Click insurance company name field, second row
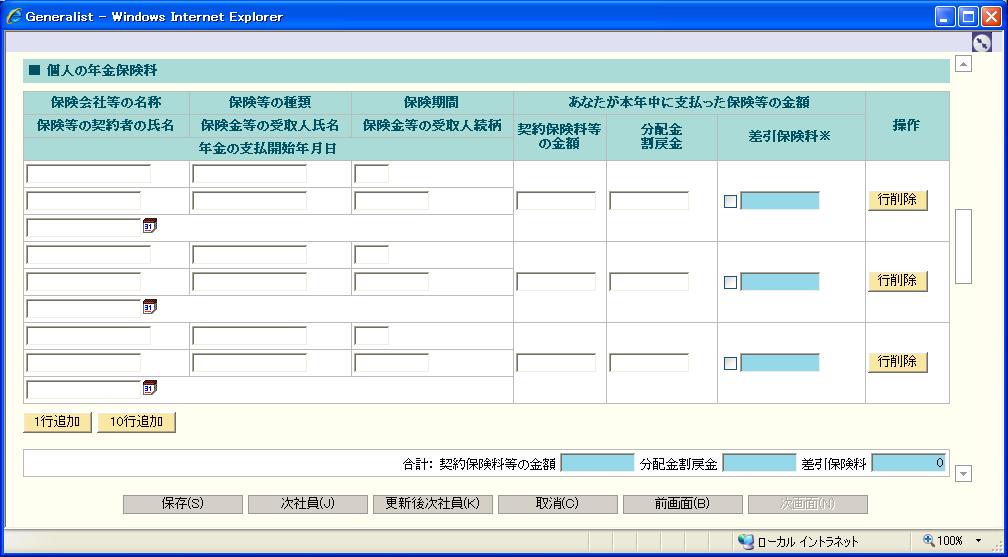This screenshot has height=557, width=1008. 89,255
